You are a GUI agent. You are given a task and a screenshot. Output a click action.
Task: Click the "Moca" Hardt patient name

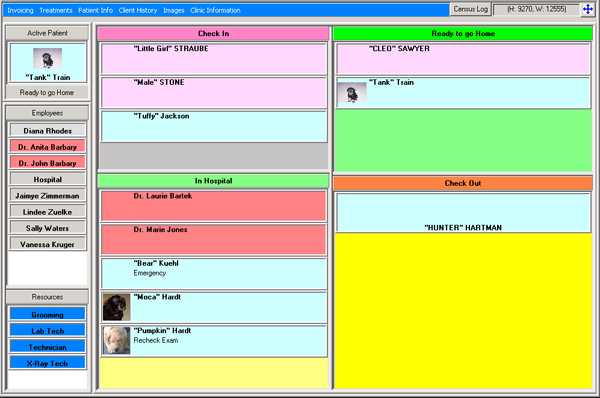[x=157, y=297]
